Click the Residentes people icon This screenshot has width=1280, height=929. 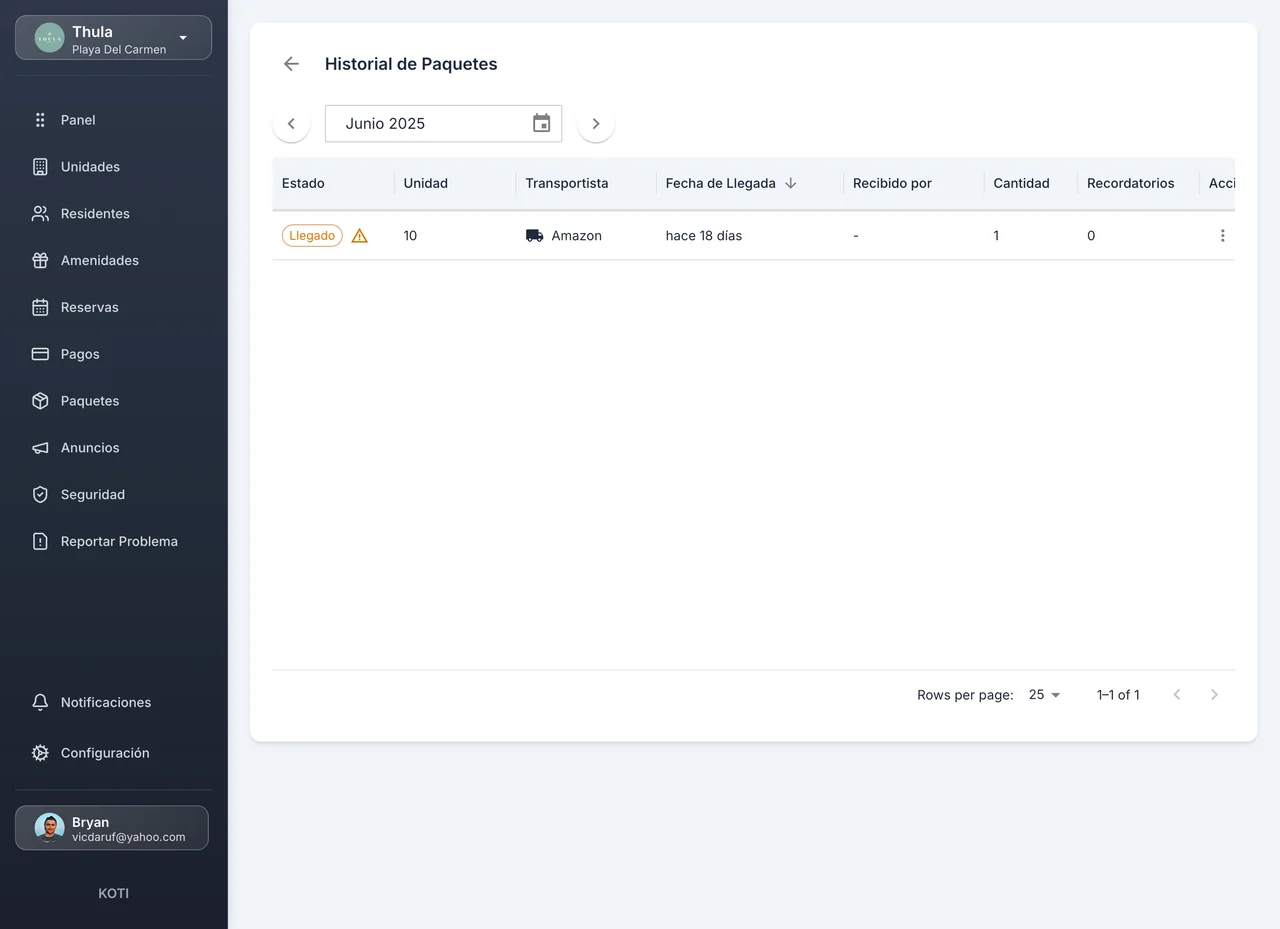pyautogui.click(x=40, y=214)
